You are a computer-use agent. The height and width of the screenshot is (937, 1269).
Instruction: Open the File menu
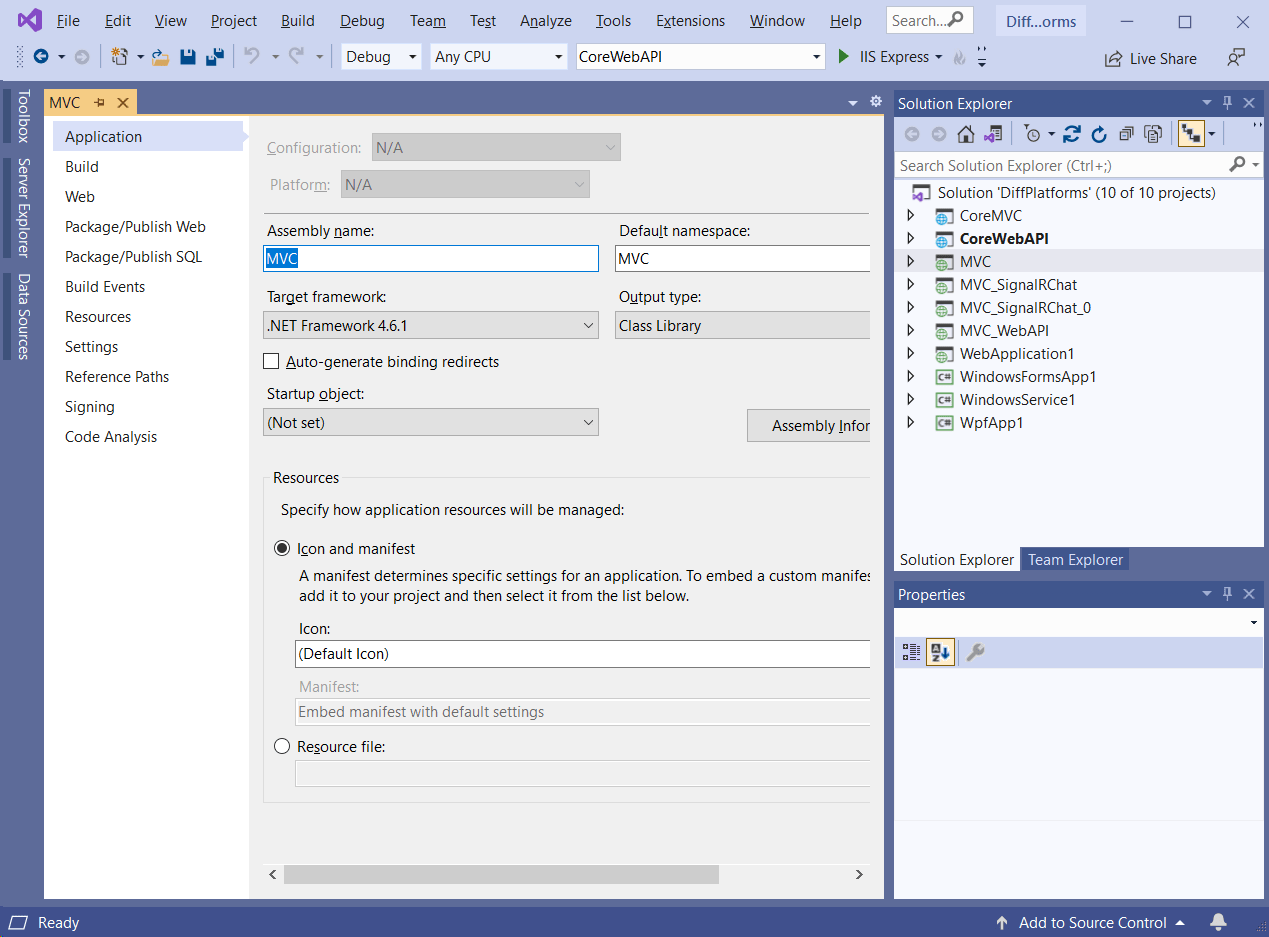coord(68,20)
